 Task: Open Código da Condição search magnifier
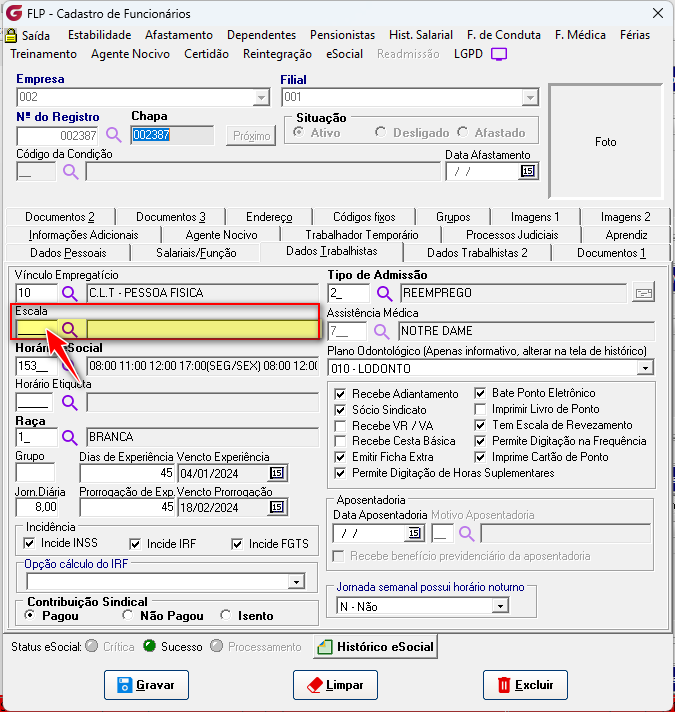[70, 172]
